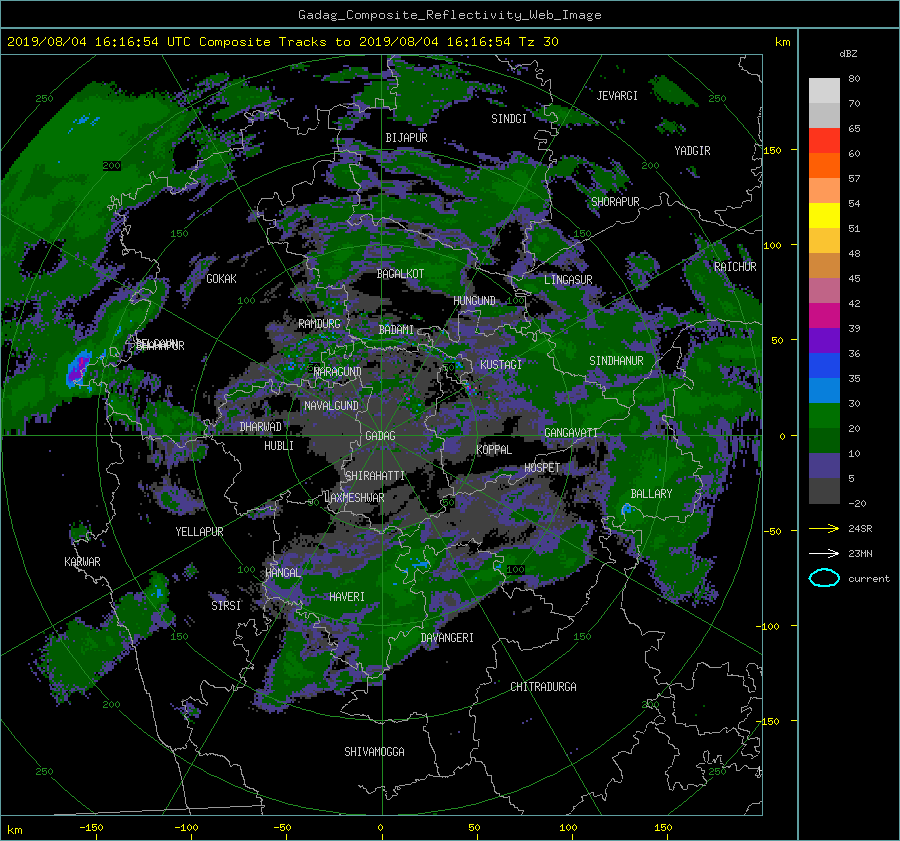This screenshot has width=900, height=841.
Task: Click the 'SIRSI' city label
Action: (226, 606)
